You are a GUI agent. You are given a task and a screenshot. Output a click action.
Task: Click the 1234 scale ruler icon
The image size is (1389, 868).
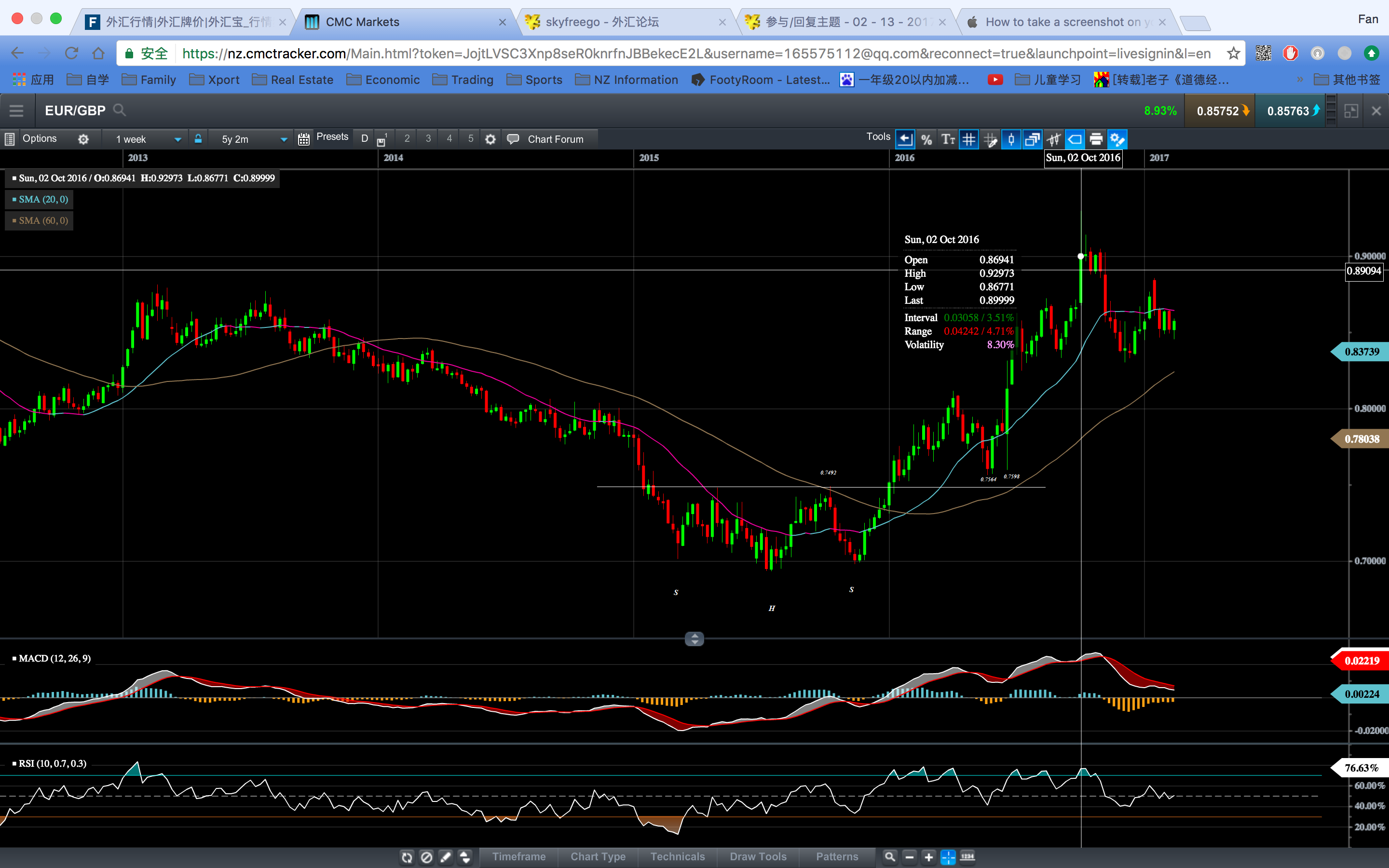pyautogui.click(x=967, y=857)
